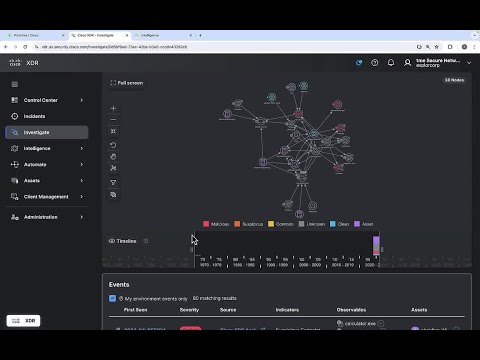The width and height of the screenshot is (480, 360).
Task: Select Investigate in sidebar
Action: point(47,132)
